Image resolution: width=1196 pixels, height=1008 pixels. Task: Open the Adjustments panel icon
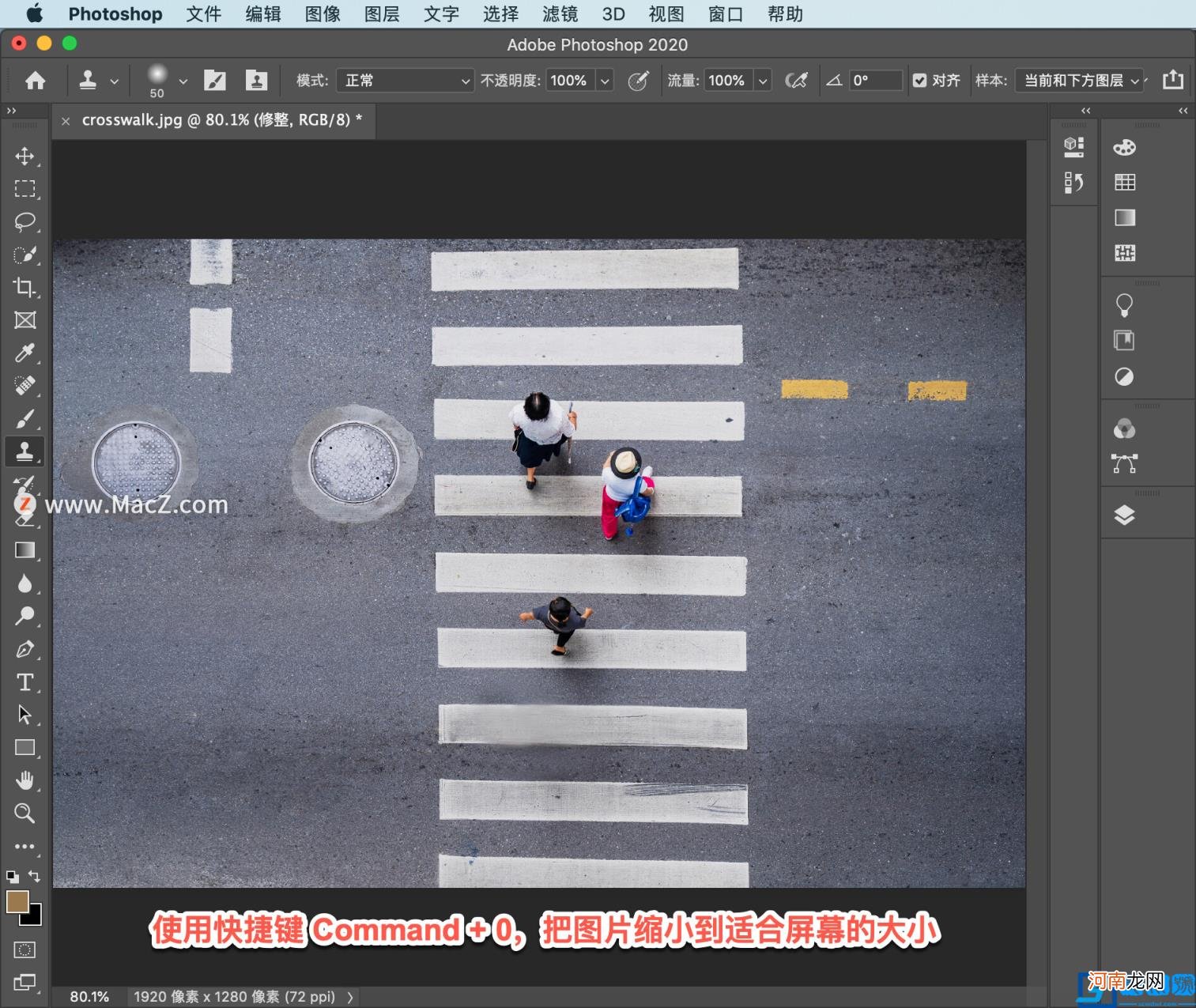1124,377
